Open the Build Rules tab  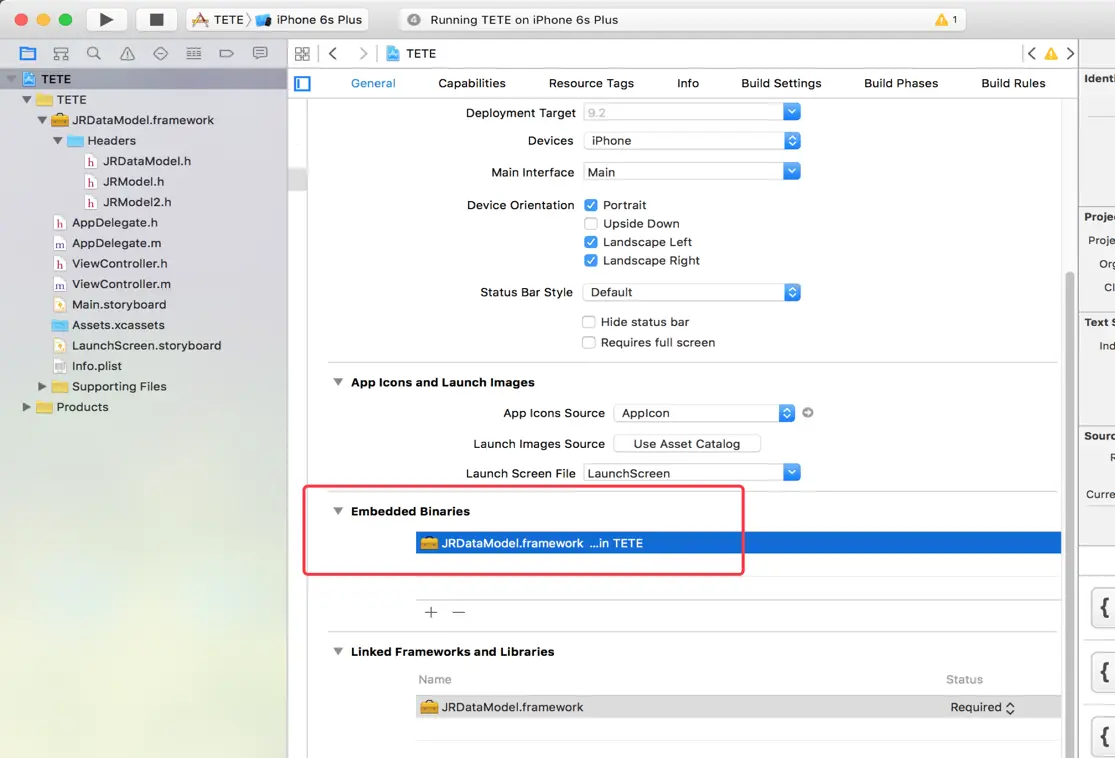pyautogui.click(x=1013, y=83)
